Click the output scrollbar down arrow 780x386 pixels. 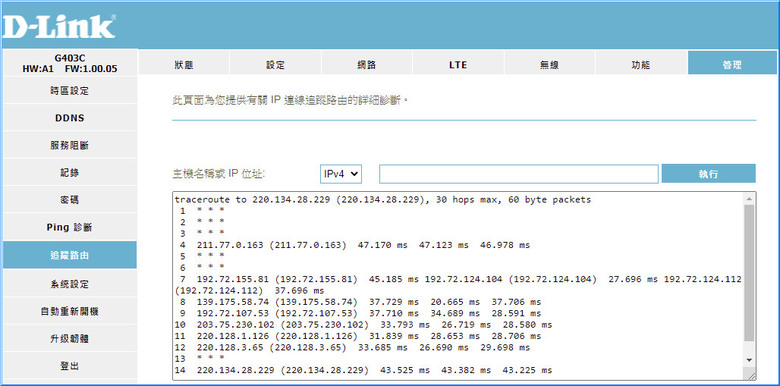pyautogui.click(x=749, y=359)
